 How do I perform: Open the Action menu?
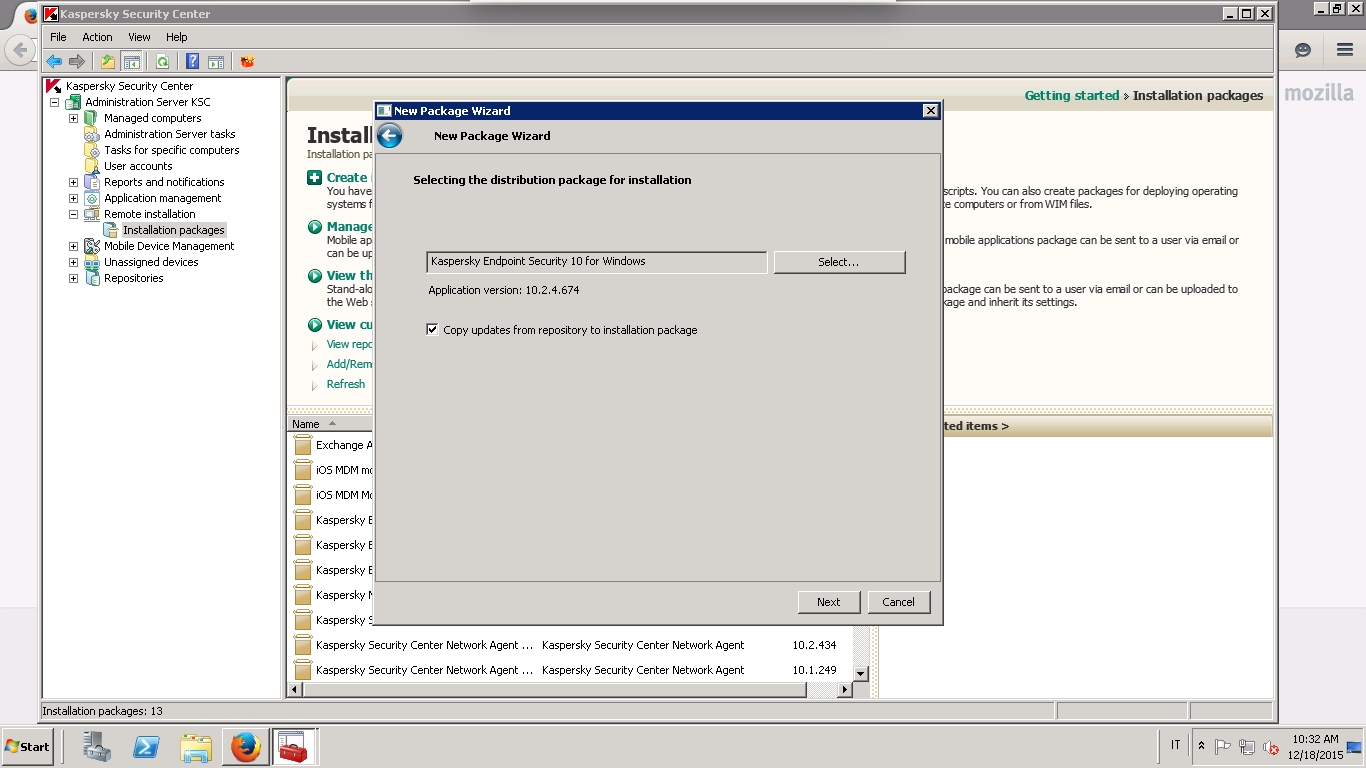tap(97, 37)
